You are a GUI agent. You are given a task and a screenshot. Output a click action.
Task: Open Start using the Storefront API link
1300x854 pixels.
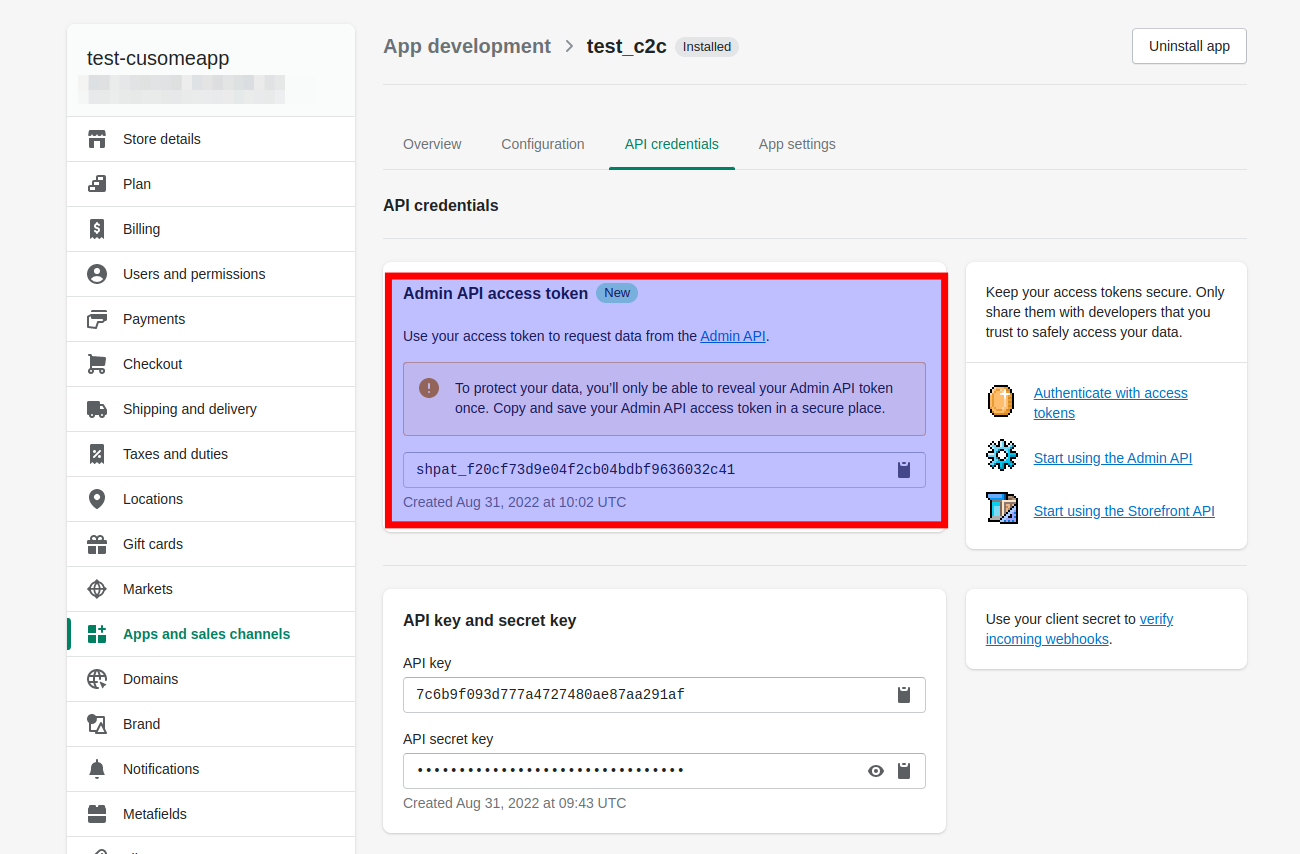click(1124, 511)
